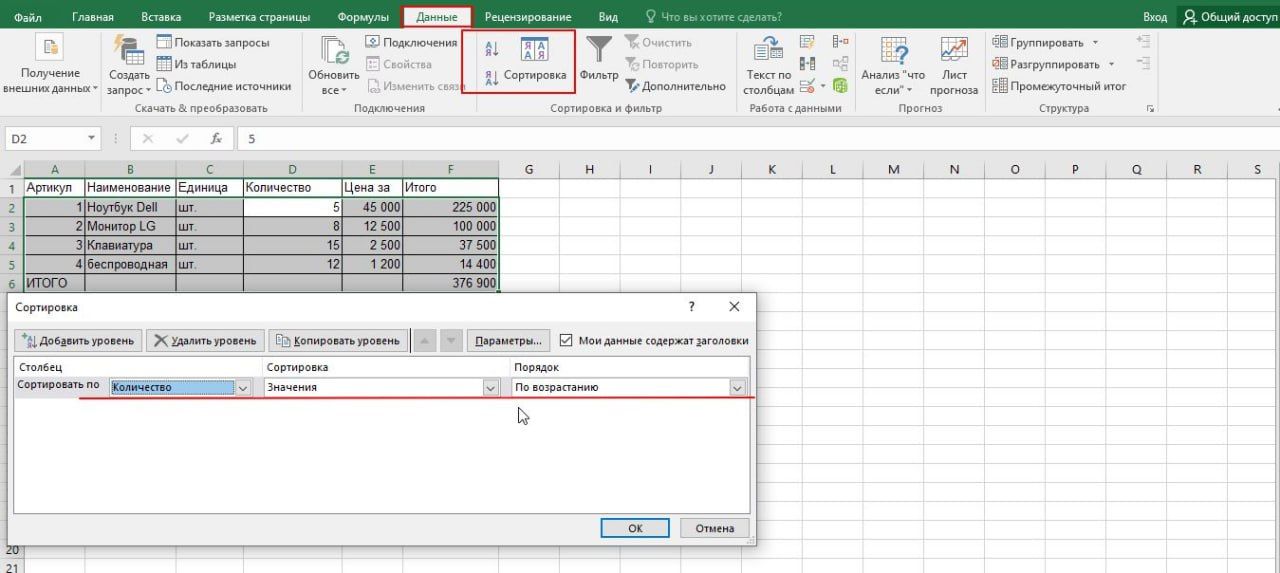
Task: Select cell containing Ноутбук Dell
Action: point(130,207)
